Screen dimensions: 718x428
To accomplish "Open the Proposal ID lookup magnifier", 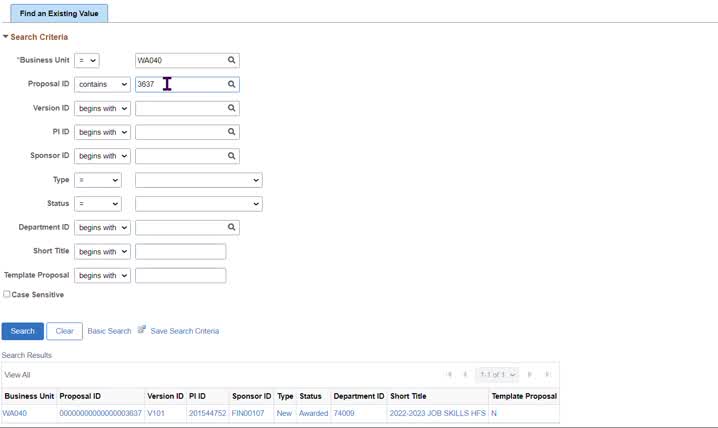I will coord(232,84).
